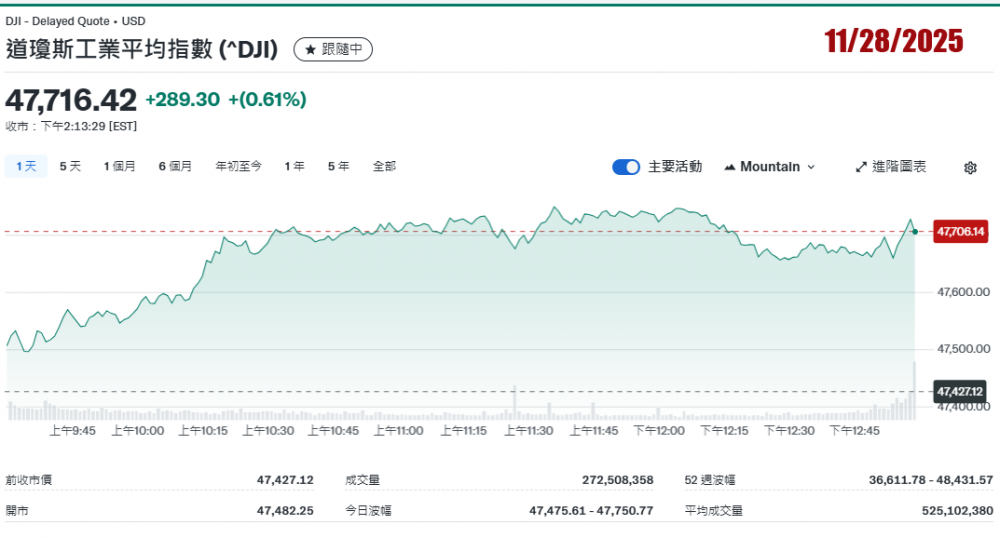Expand the Mountain chart type dropdown
Image resolution: width=1000 pixels, height=538 pixels.
pyautogui.click(x=770, y=167)
